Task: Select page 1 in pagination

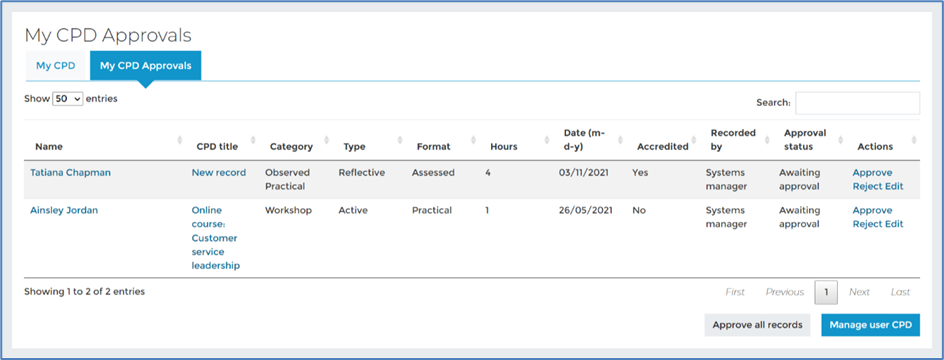Action: 826,293
